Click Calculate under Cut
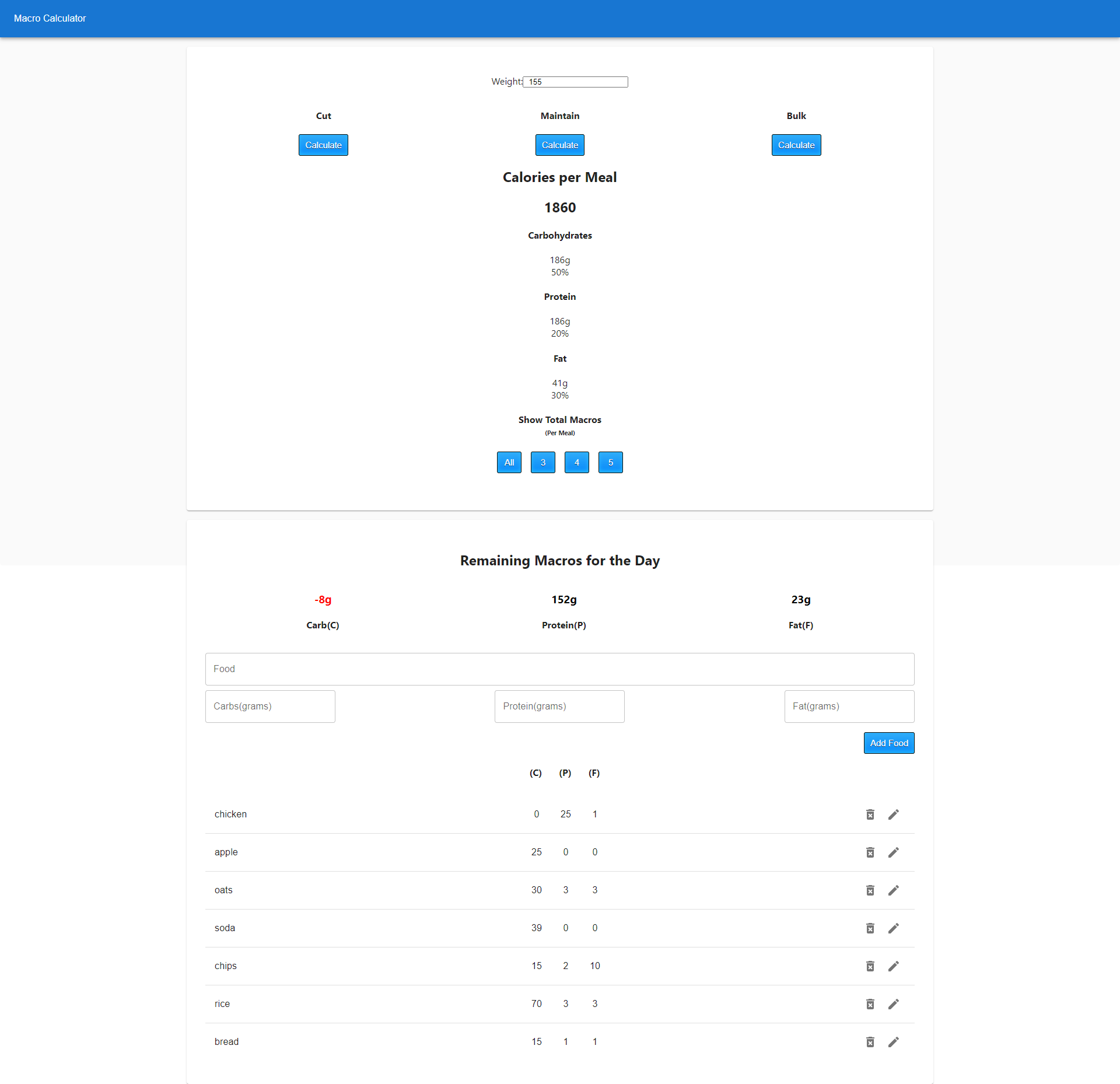This screenshot has height=1084, width=1120. 323,145
